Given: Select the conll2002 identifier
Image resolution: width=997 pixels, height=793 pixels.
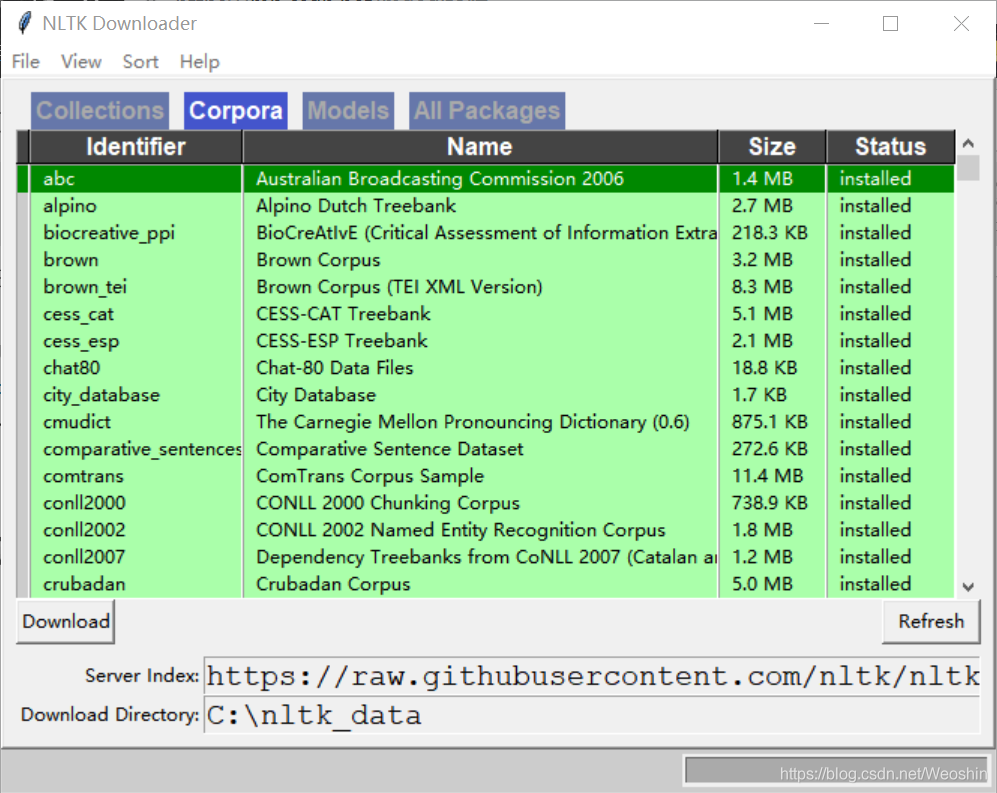Looking at the screenshot, I should [x=84, y=530].
